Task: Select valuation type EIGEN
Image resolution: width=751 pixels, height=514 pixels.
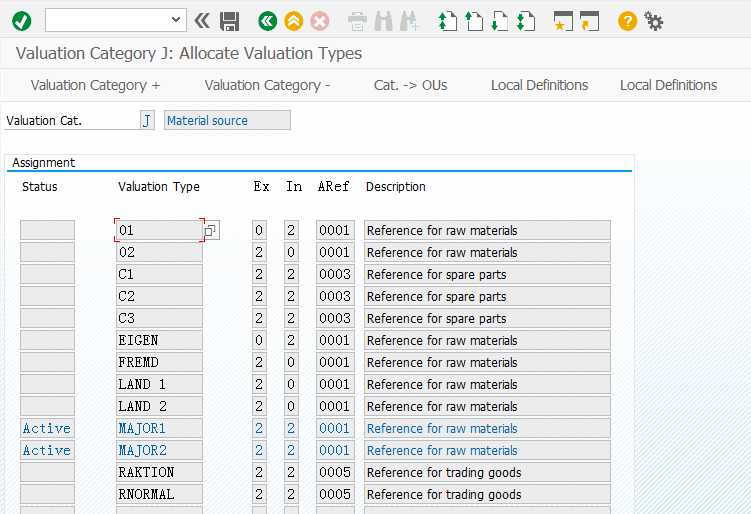Action: [159, 341]
